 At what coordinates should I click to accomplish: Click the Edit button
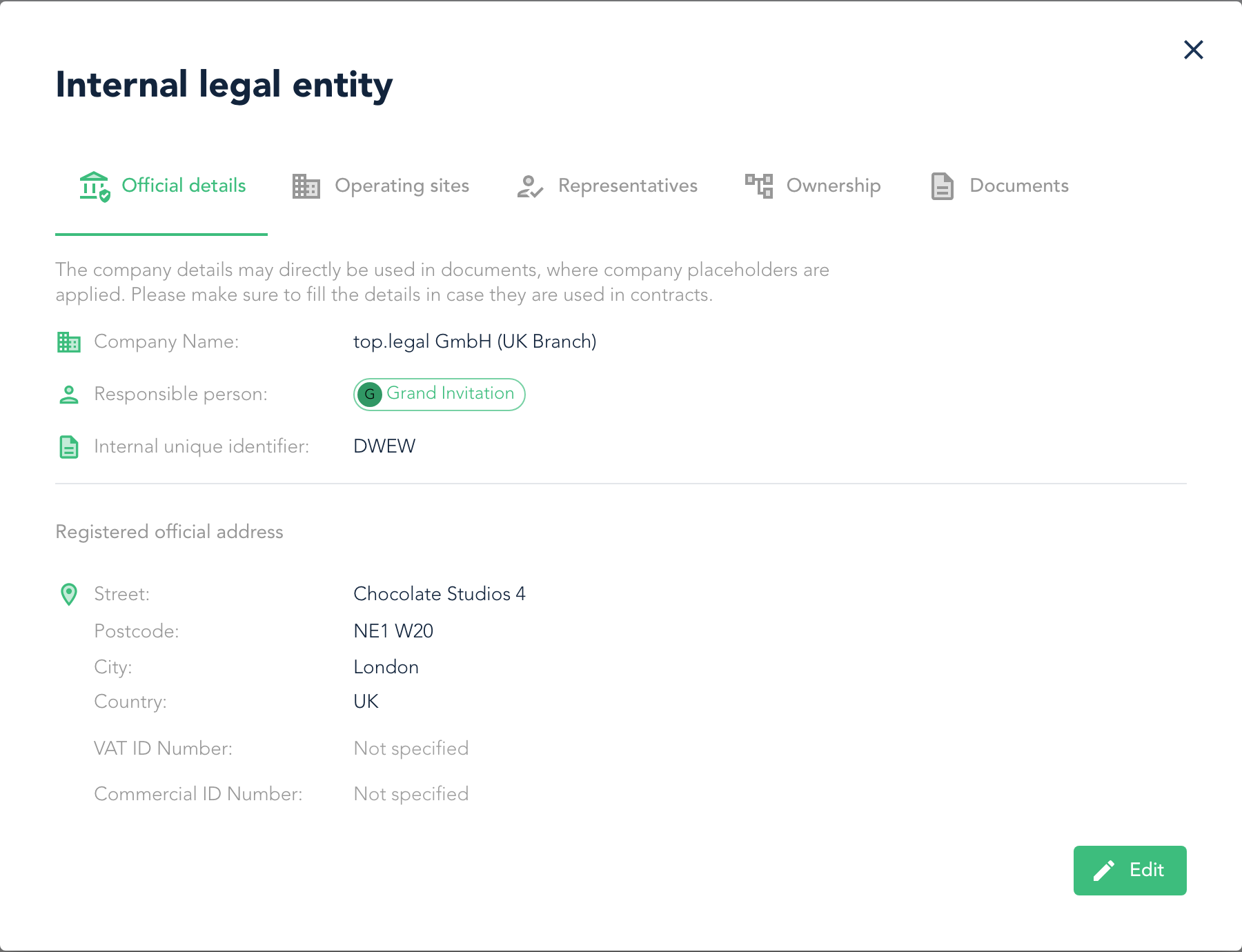1130,870
